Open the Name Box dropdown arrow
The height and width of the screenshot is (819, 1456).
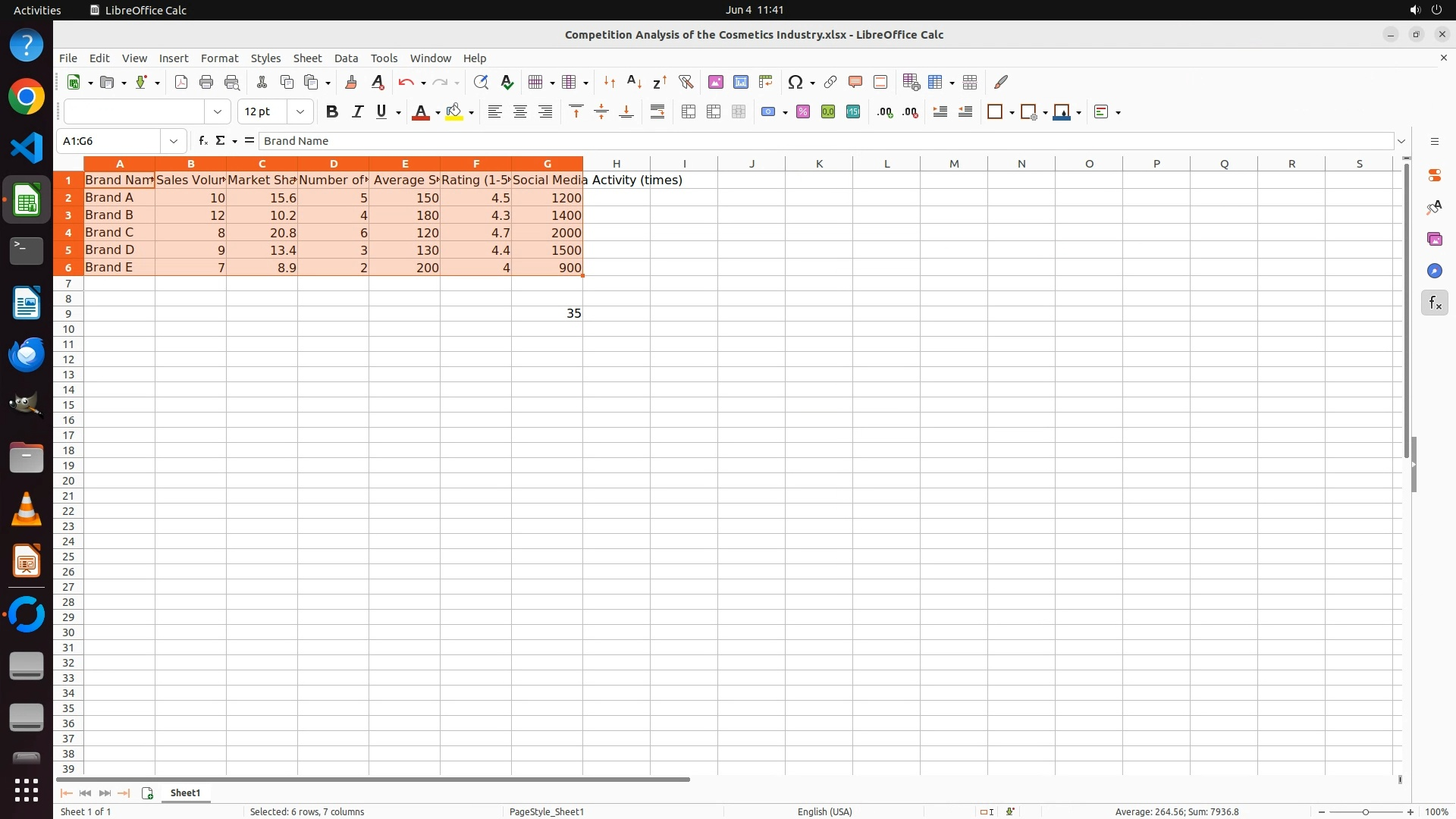(x=174, y=141)
